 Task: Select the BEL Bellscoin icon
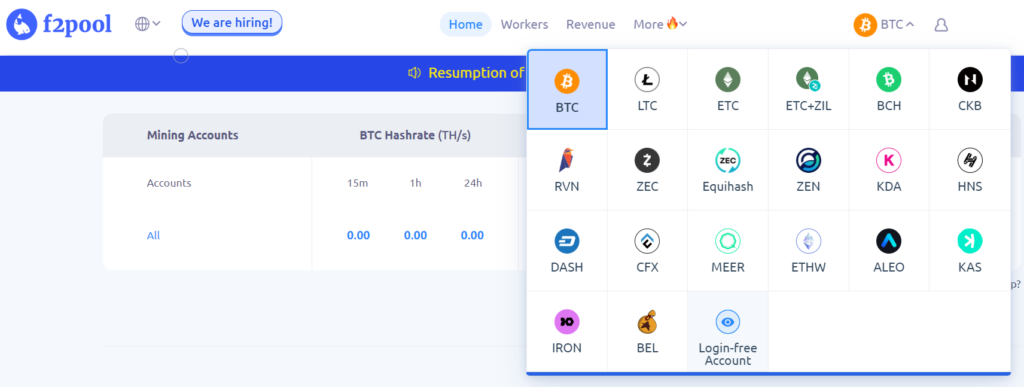(x=647, y=322)
